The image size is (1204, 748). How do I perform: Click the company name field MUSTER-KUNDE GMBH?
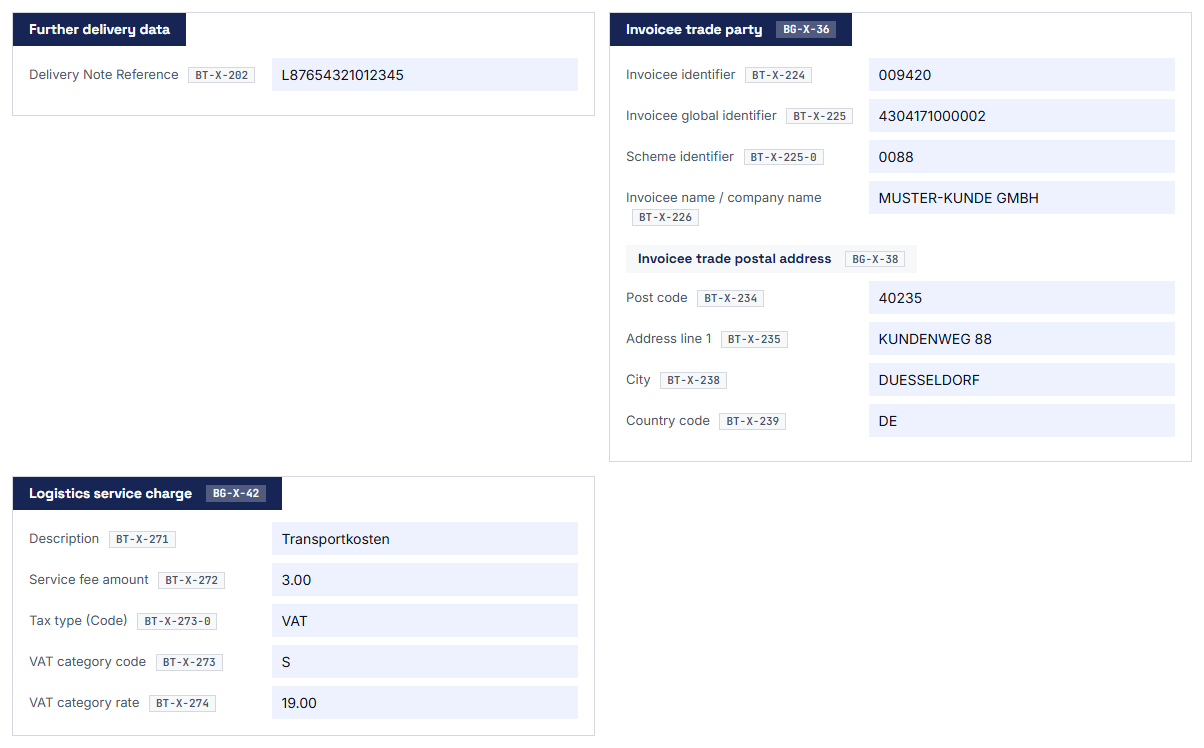(1022, 198)
